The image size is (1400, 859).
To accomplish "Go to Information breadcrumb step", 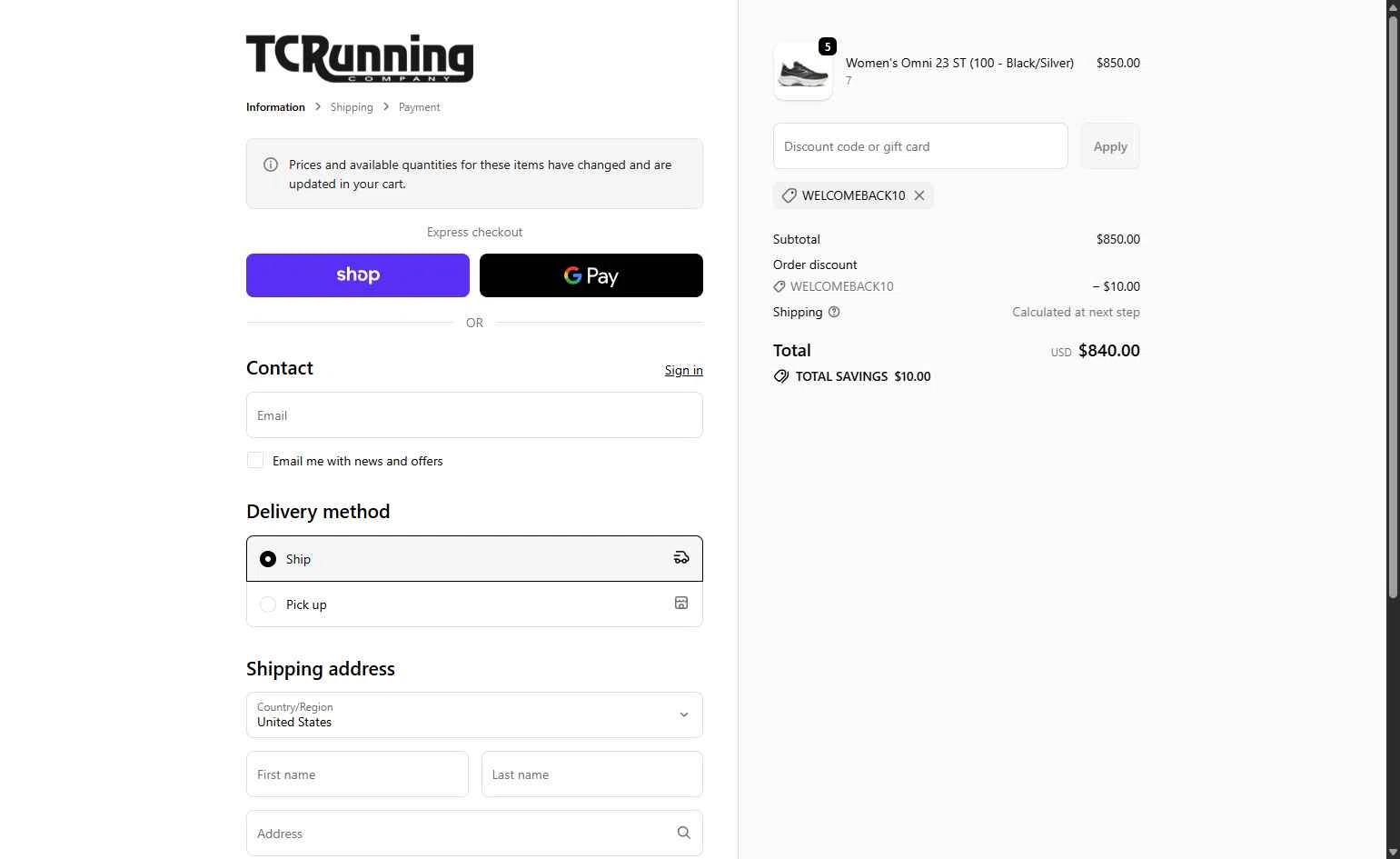I will pos(275,107).
